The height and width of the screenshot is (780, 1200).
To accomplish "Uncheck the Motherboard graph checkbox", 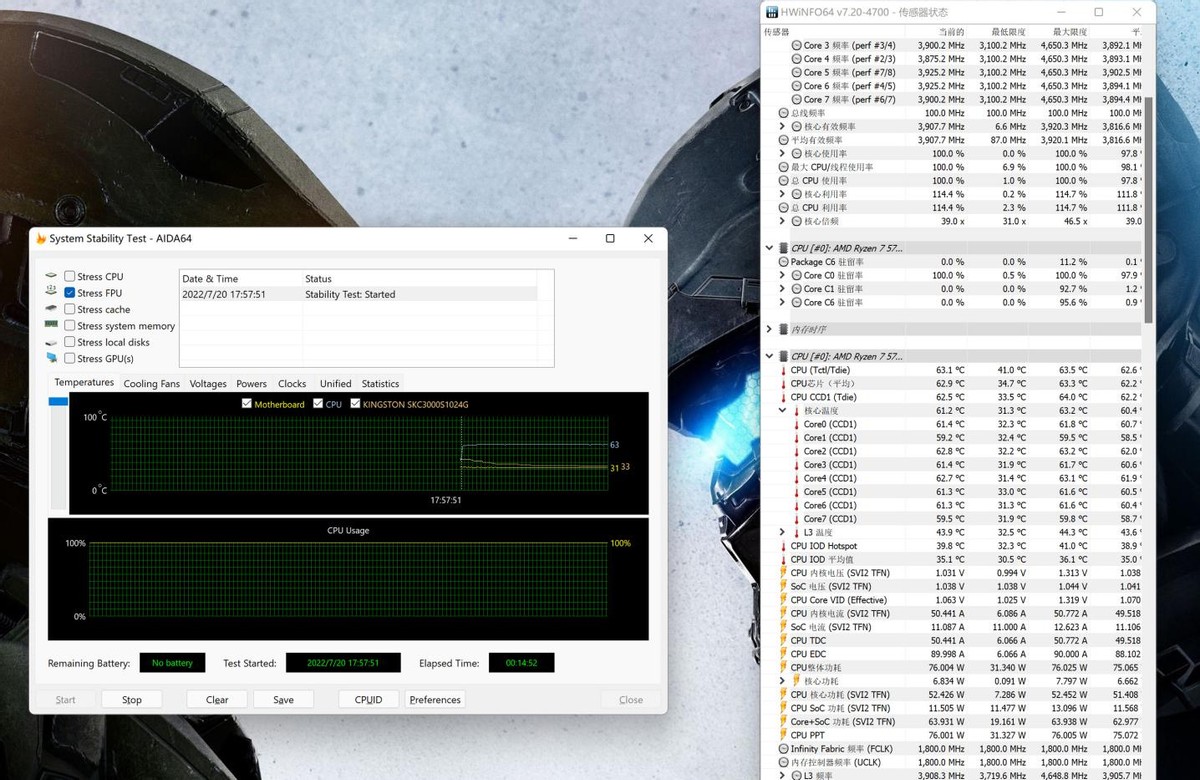I will (246, 404).
